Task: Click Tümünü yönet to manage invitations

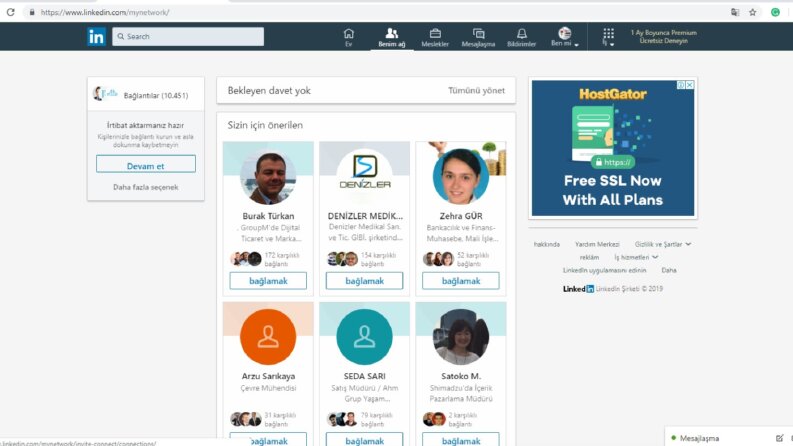Action: (x=476, y=91)
